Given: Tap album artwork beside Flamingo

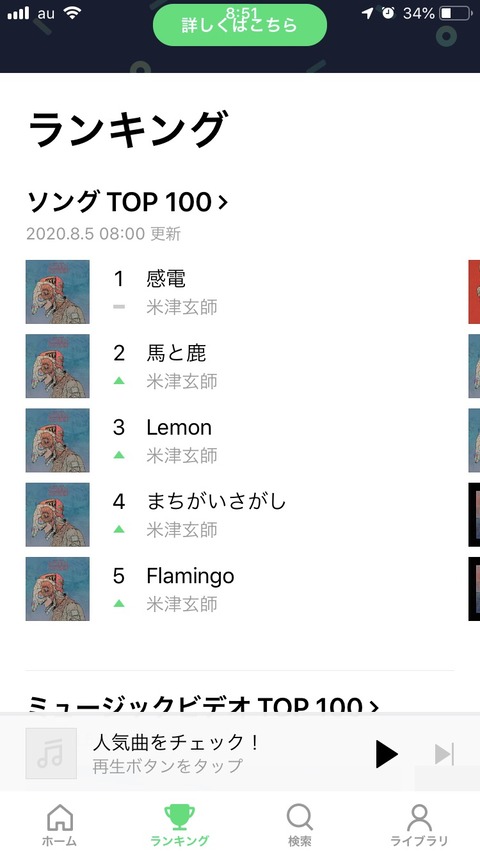Looking at the screenshot, I should point(58,589).
